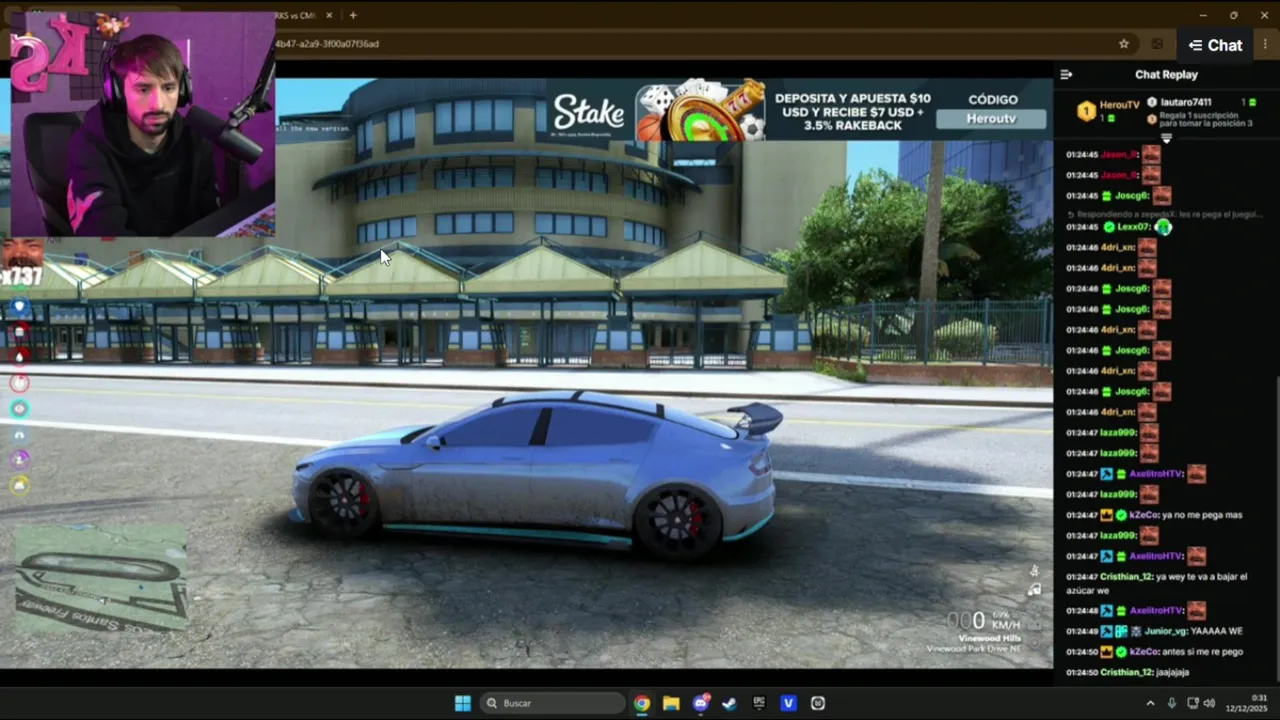Open the last white taskbar app icon
1280x720 pixels.
tap(818, 703)
